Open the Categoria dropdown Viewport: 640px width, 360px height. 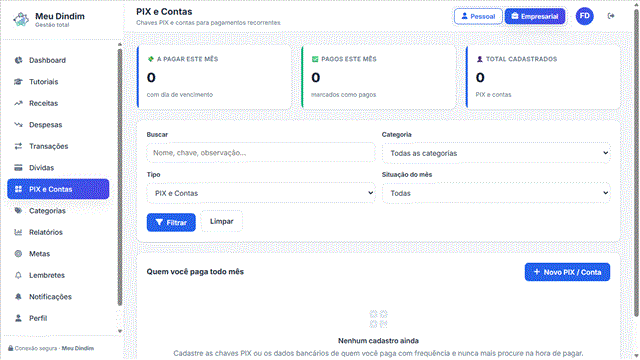click(496, 153)
